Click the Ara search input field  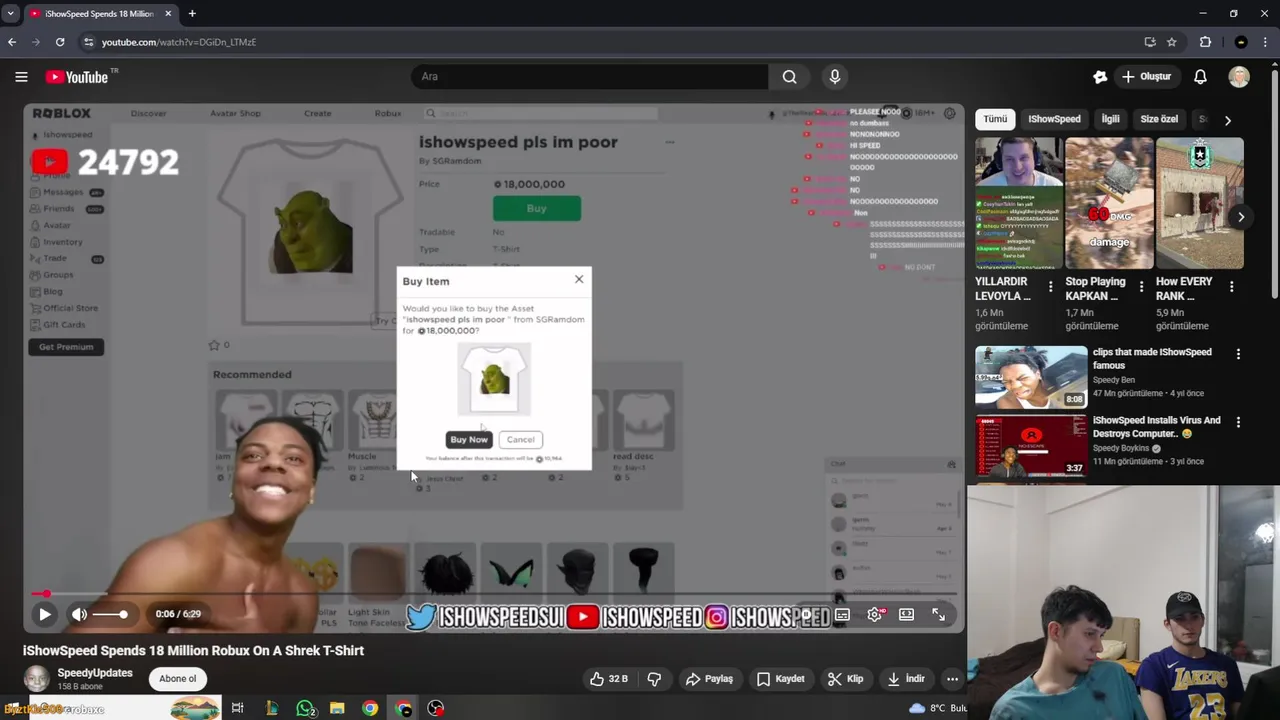(x=590, y=77)
